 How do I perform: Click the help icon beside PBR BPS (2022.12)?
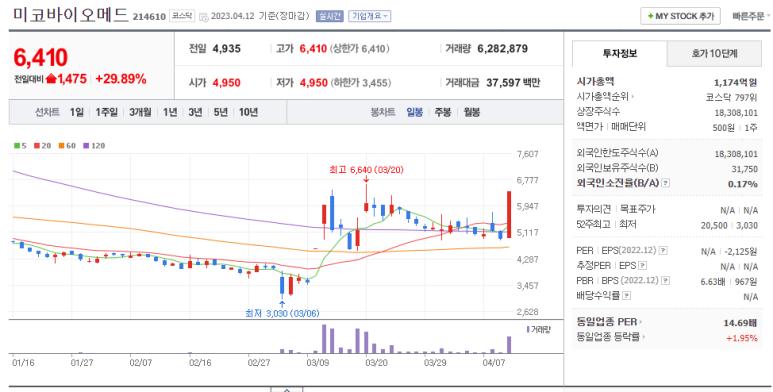[666, 281]
